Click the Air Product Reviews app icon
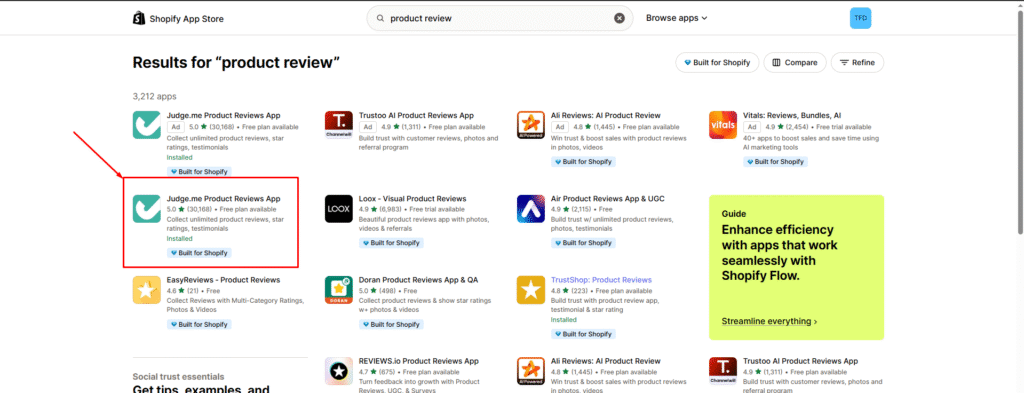 [531, 208]
